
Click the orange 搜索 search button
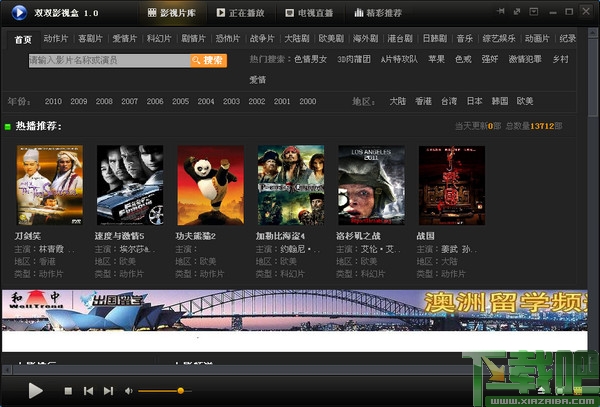pyautogui.click(x=209, y=60)
